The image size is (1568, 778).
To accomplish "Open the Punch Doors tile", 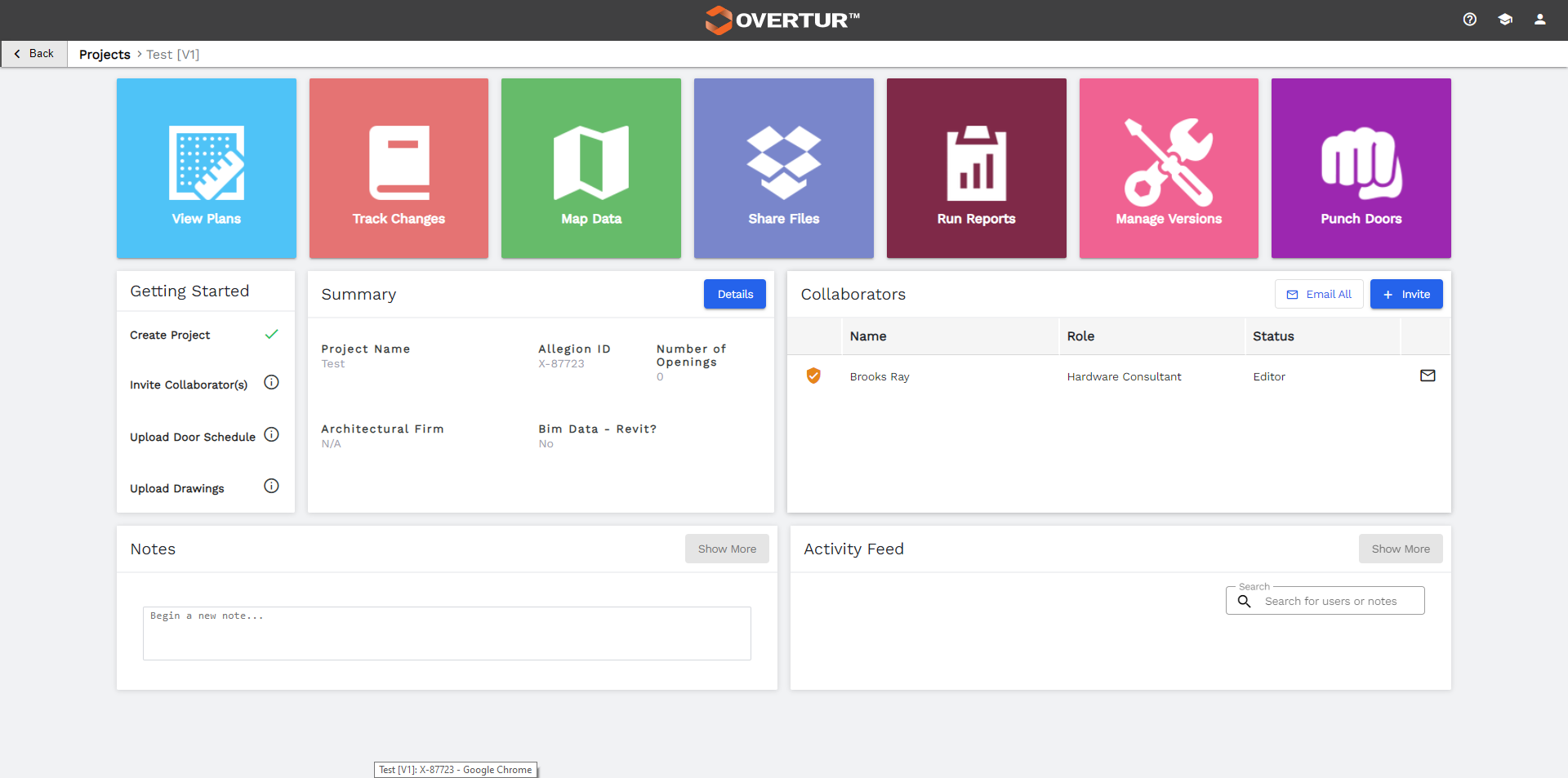I will pyautogui.click(x=1361, y=168).
